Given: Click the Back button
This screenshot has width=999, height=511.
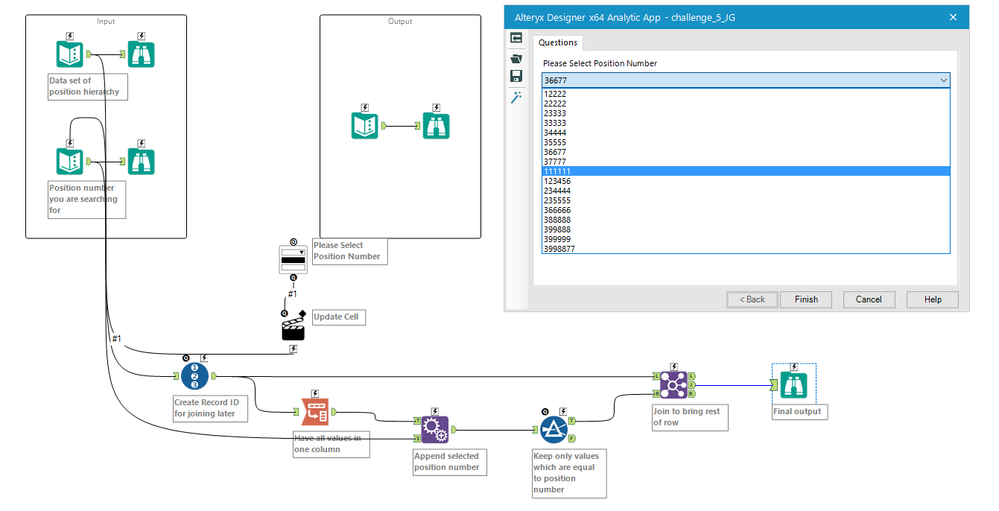Looking at the screenshot, I should point(752,299).
